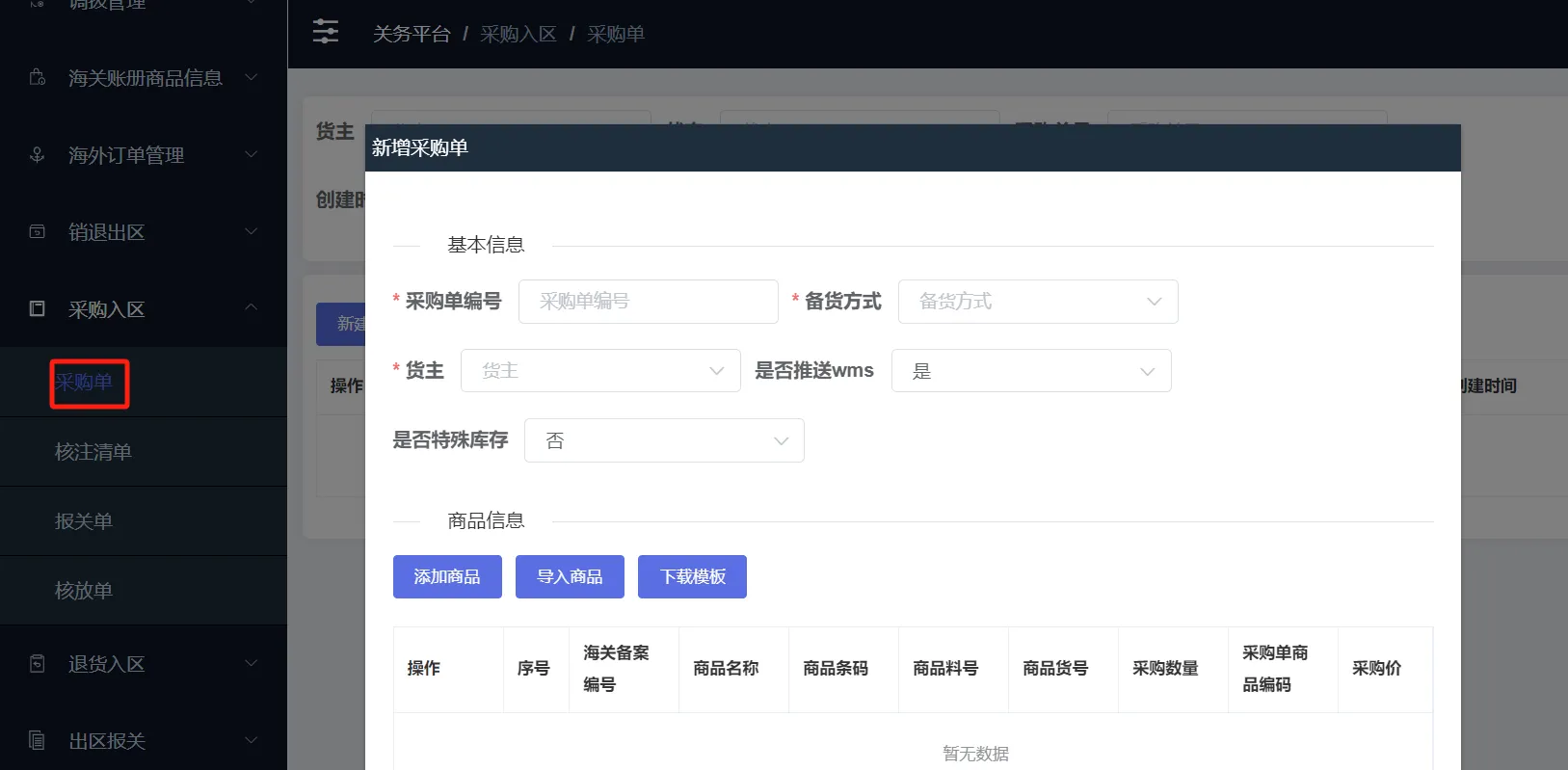
Task: Click the 退货入区 sidebar icon
Action: click(38, 663)
